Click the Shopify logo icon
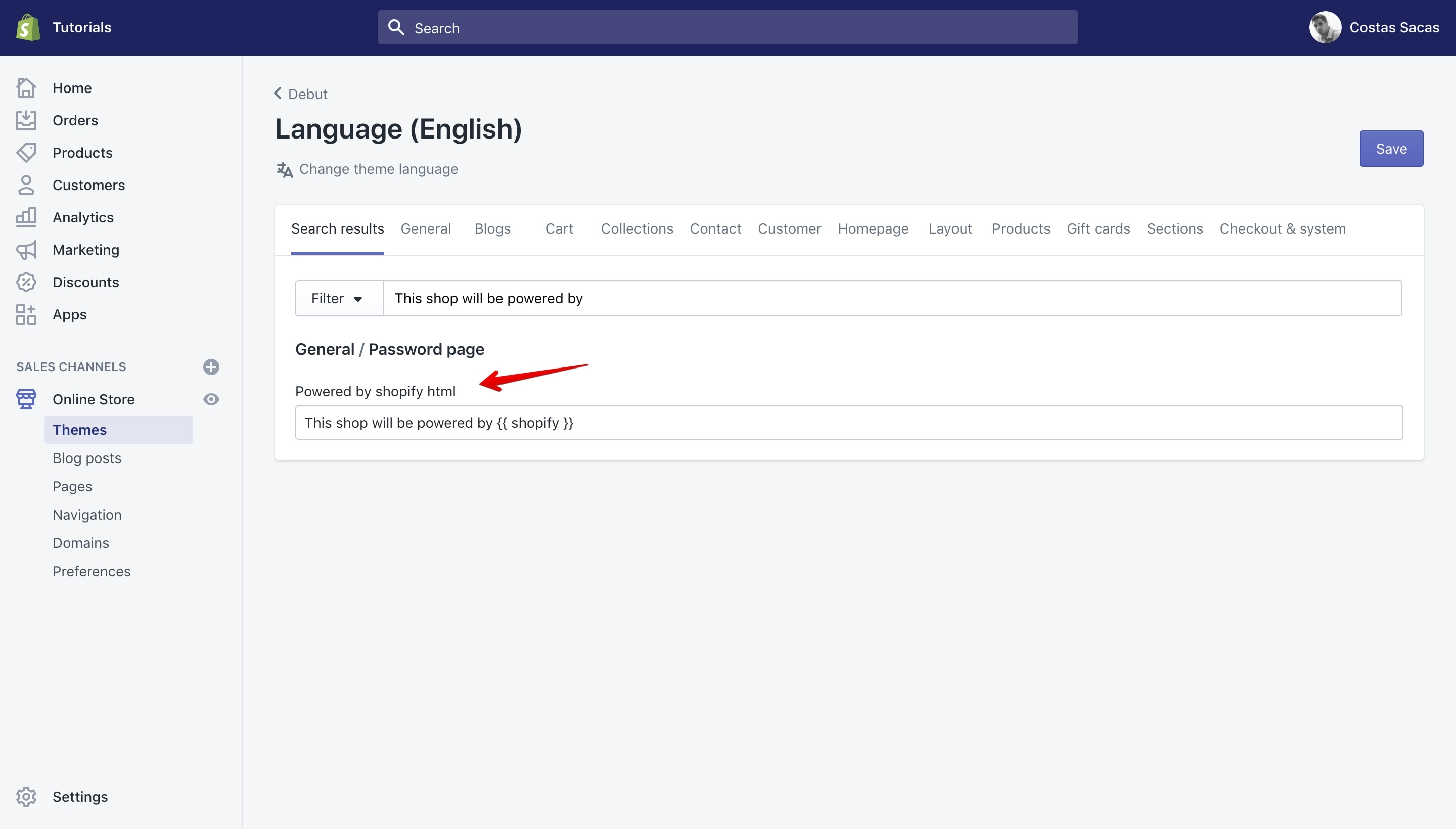Image resolution: width=1456 pixels, height=829 pixels. 28,27
